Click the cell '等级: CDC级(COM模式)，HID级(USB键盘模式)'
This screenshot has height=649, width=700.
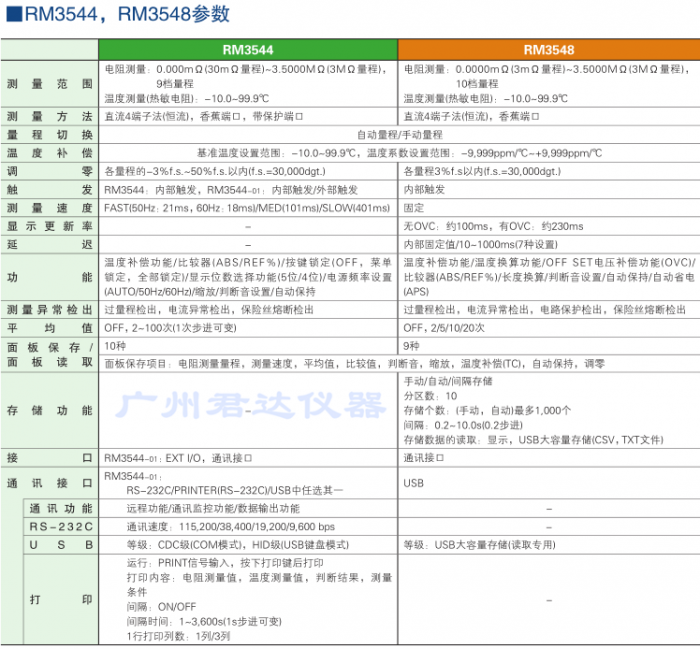(x=238, y=545)
